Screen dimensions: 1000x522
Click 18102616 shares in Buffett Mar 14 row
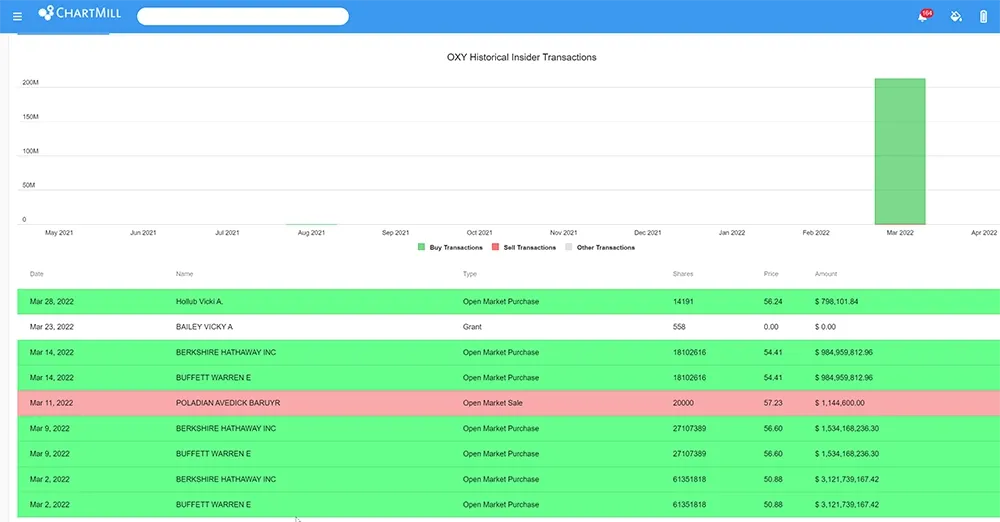point(689,378)
